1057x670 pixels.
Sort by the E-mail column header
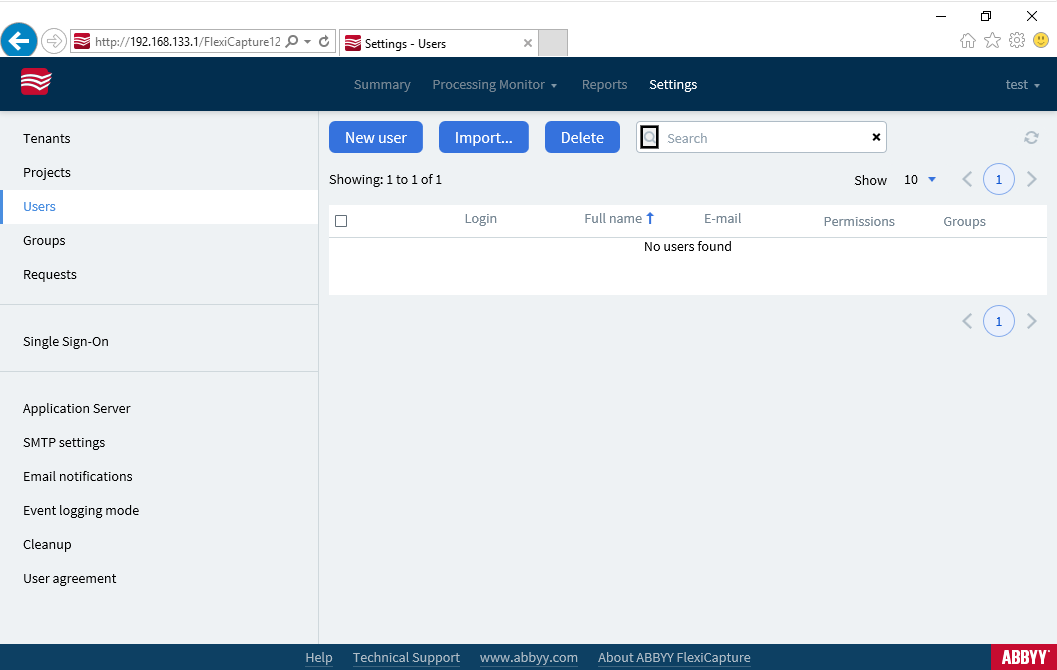pyautogui.click(x=722, y=218)
